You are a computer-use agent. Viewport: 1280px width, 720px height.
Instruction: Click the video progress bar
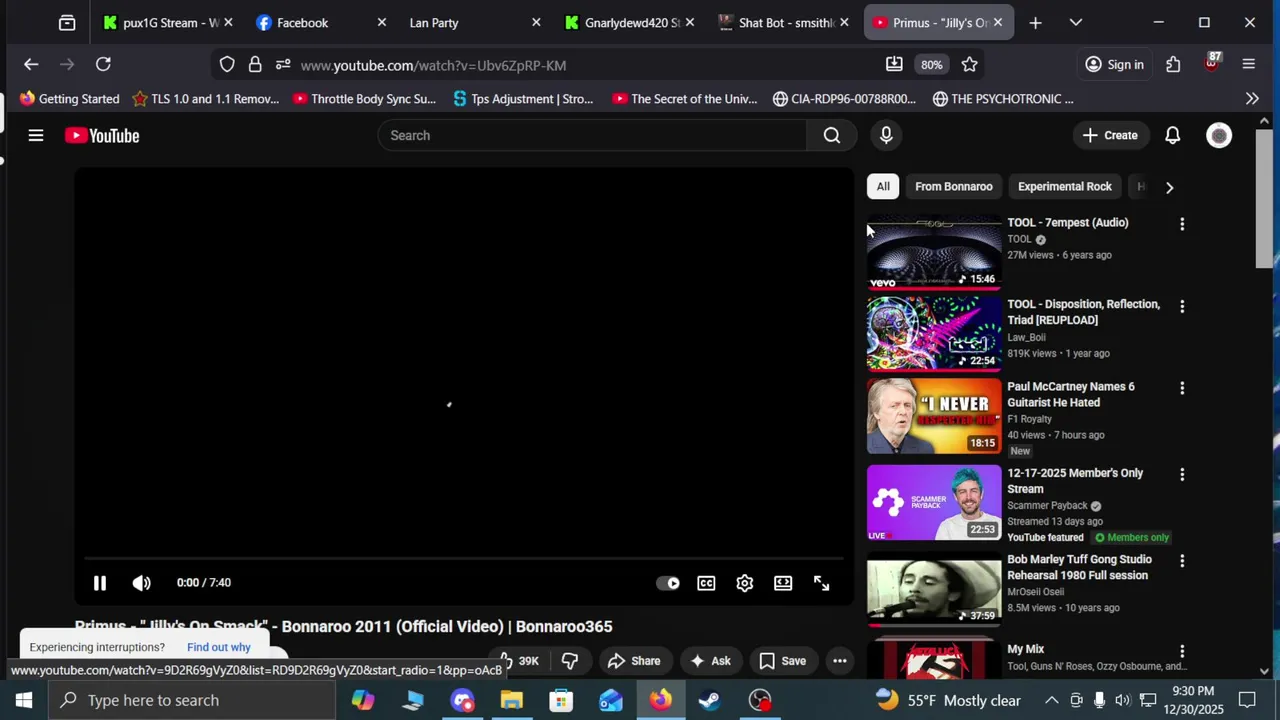click(464, 558)
